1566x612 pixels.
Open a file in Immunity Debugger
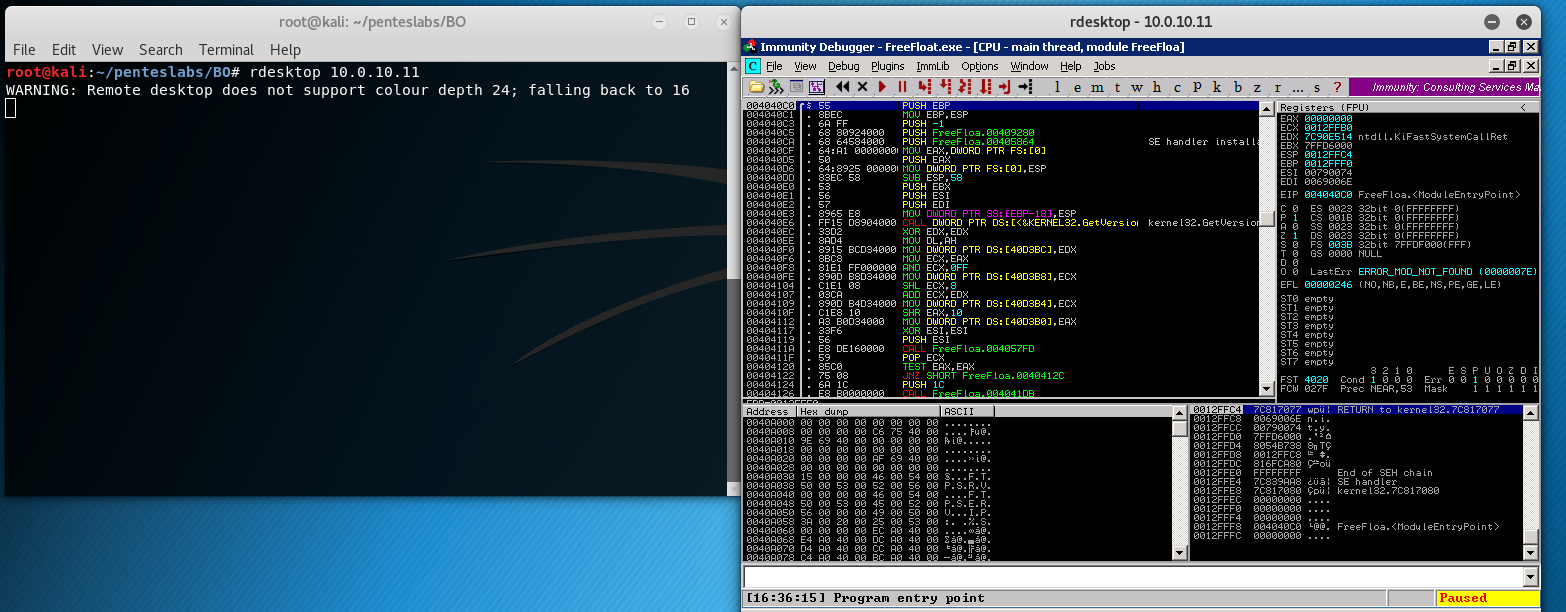click(757, 87)
